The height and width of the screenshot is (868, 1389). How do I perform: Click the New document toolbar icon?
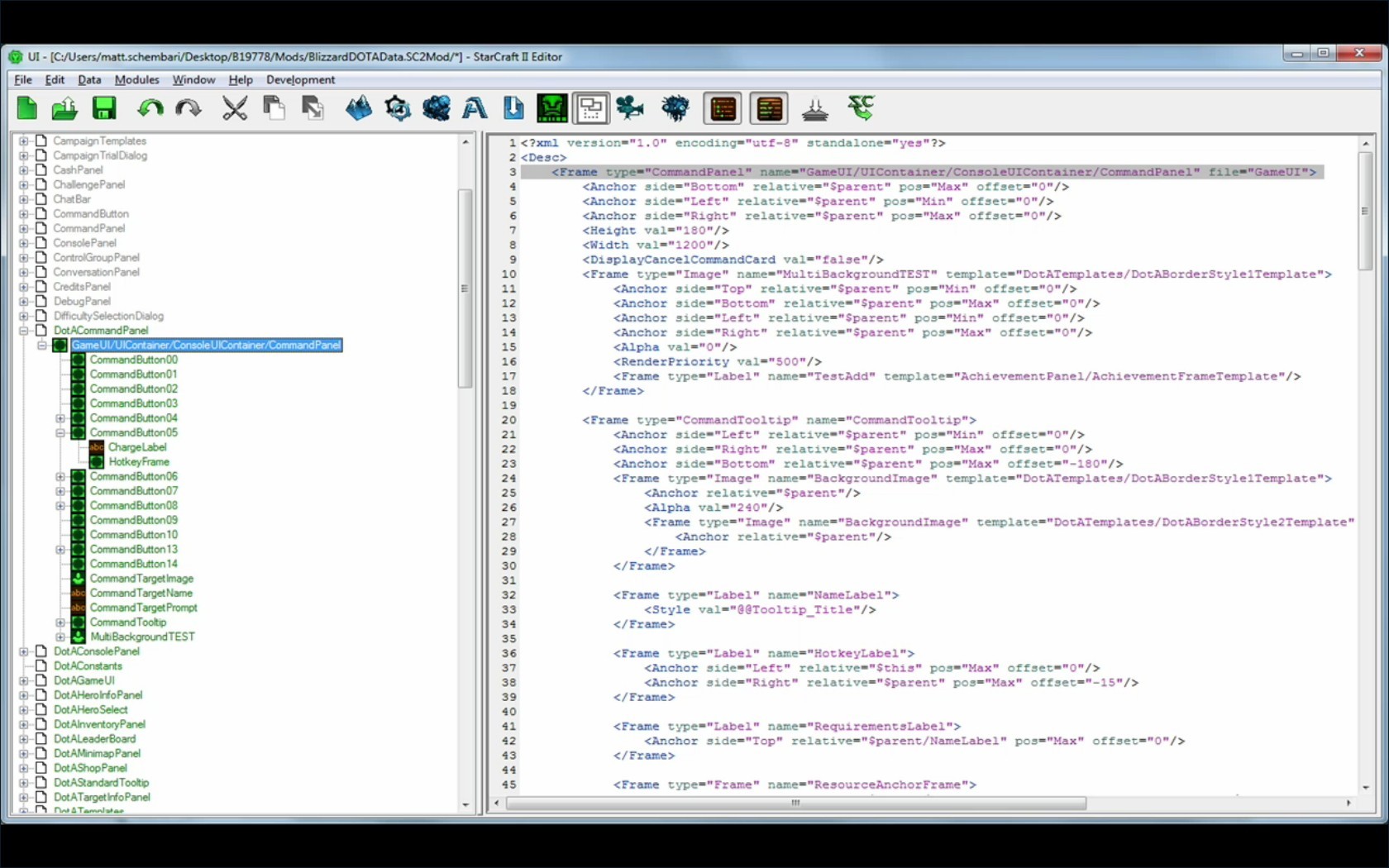click(x=27, y=108)
